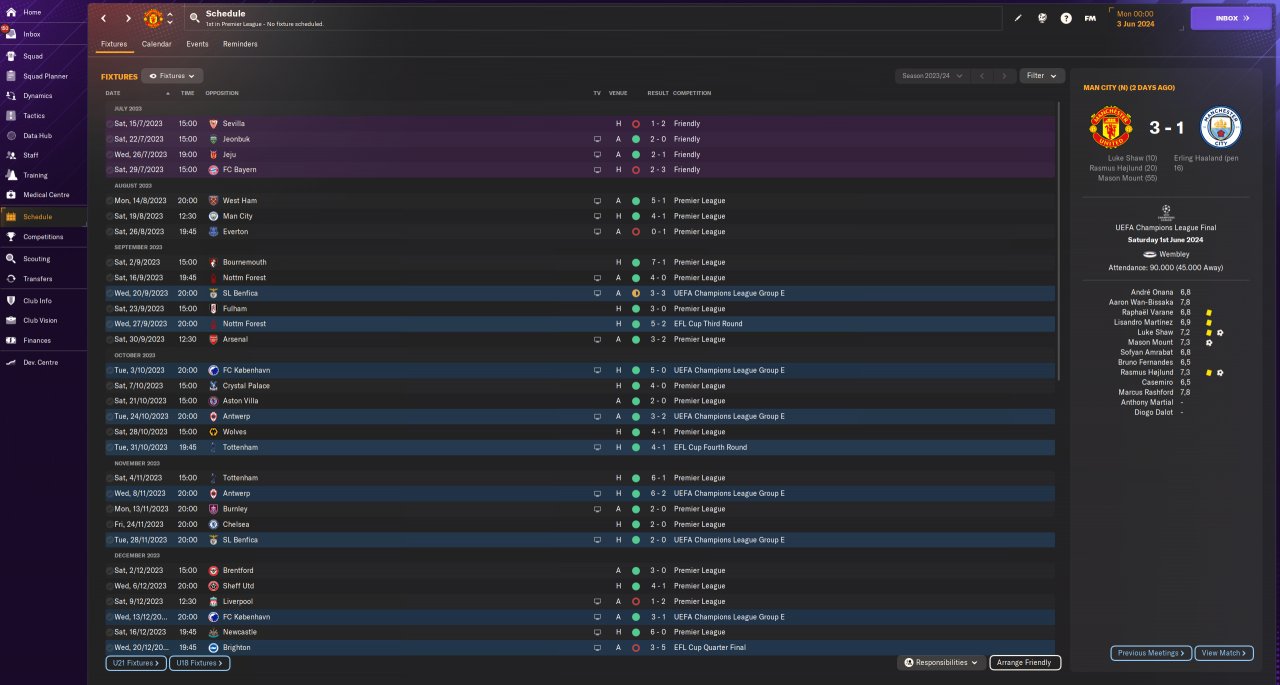Image resolution: width=1280 pixels, height=685 pixels.
Task: Click the search magnifier icon
Action: pyautogui.click(x=193, y=18)
